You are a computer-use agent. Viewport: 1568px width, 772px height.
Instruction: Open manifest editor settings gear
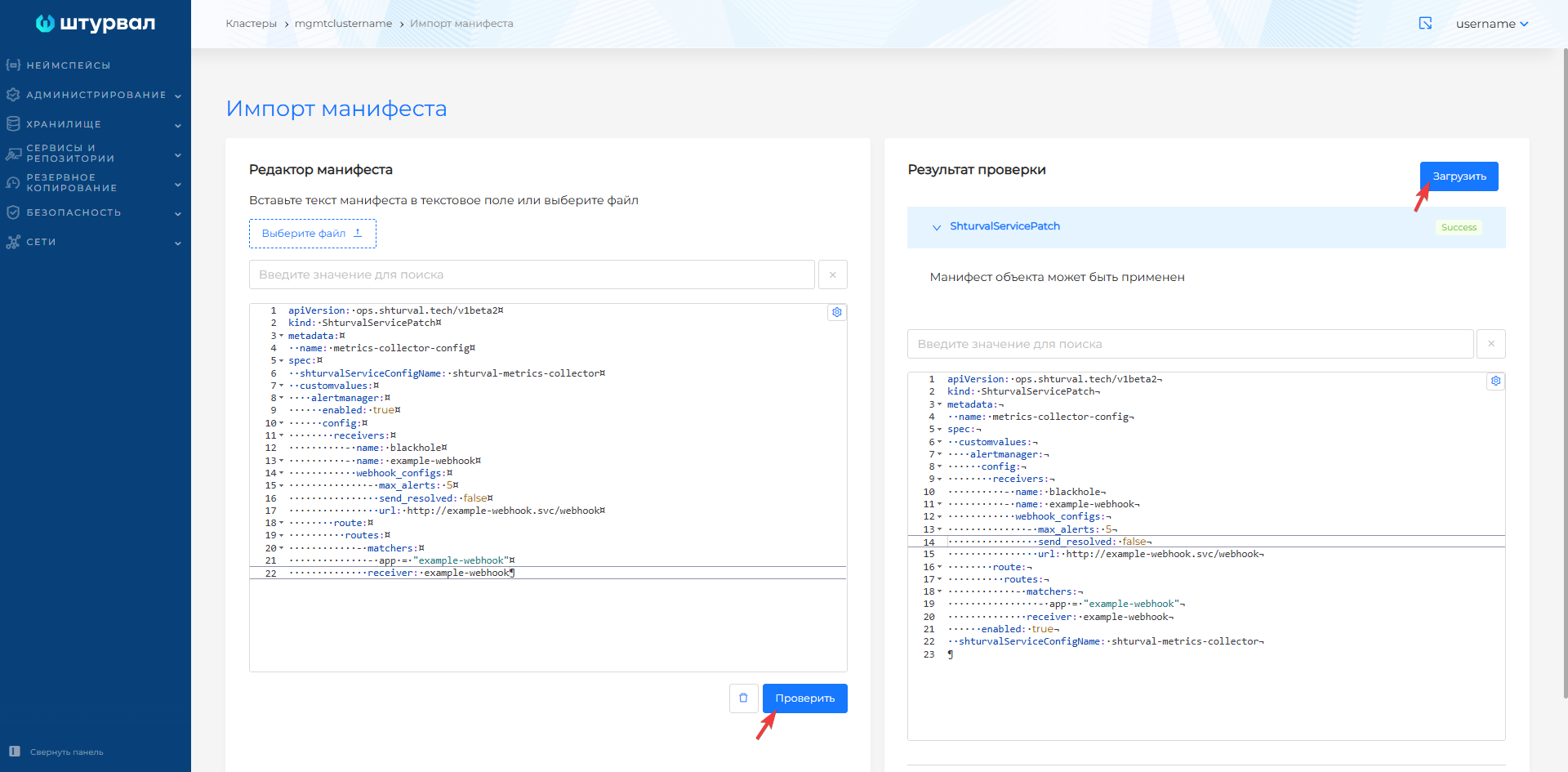pos(837,312)
